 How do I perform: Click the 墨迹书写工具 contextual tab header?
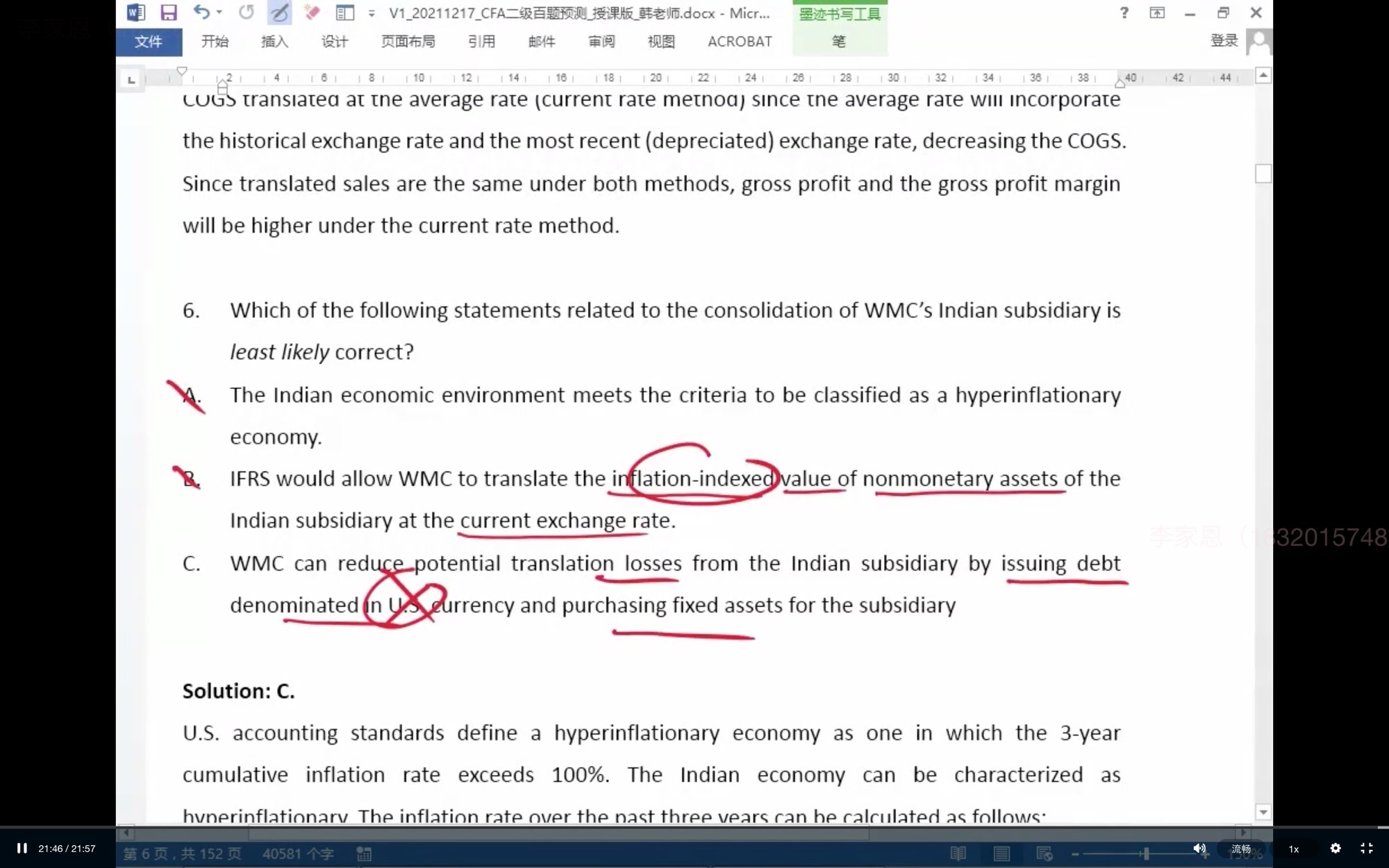839,14
